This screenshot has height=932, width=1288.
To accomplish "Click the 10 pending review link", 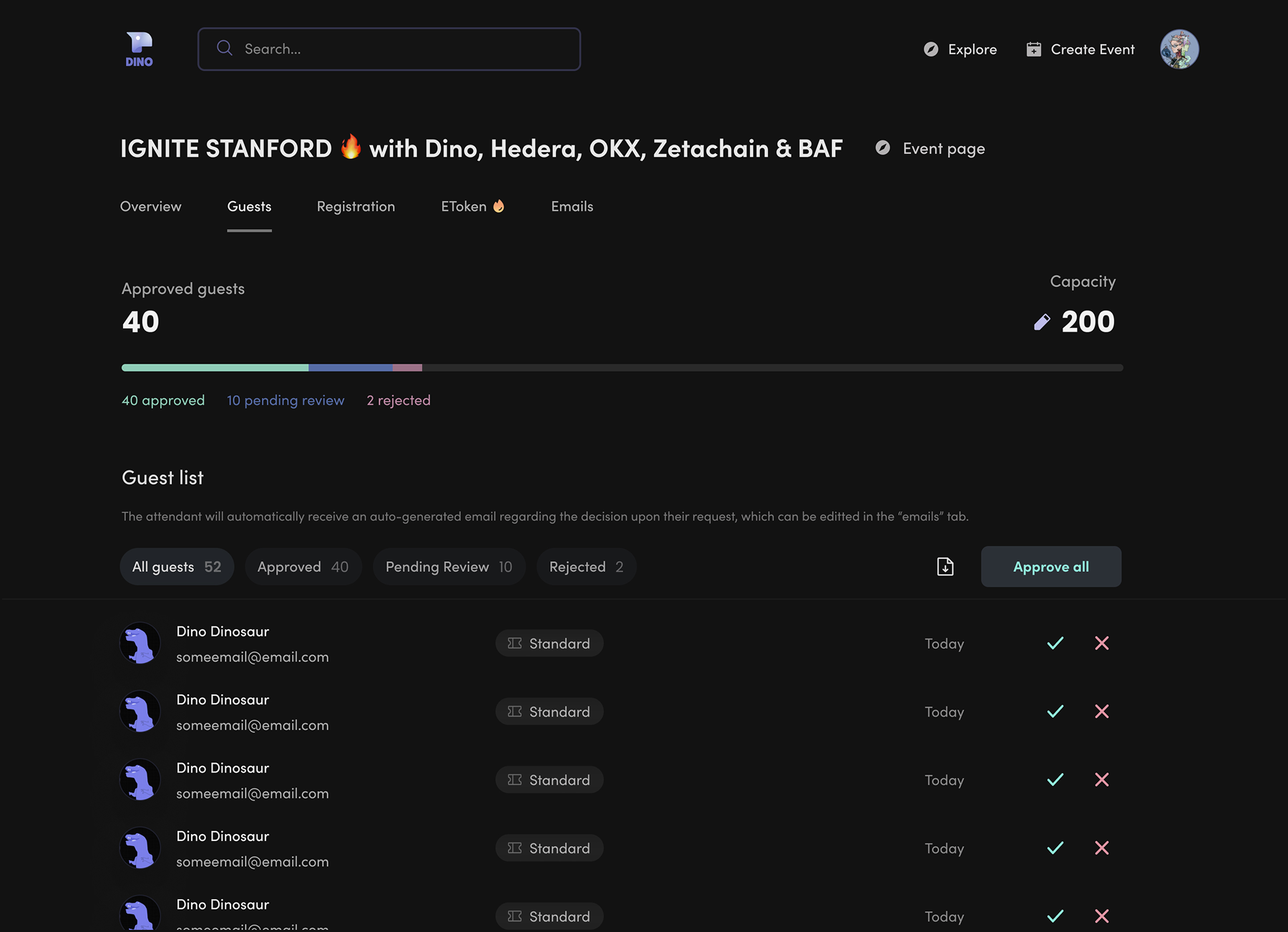I will pyautogui.click(x=285, y=399).
